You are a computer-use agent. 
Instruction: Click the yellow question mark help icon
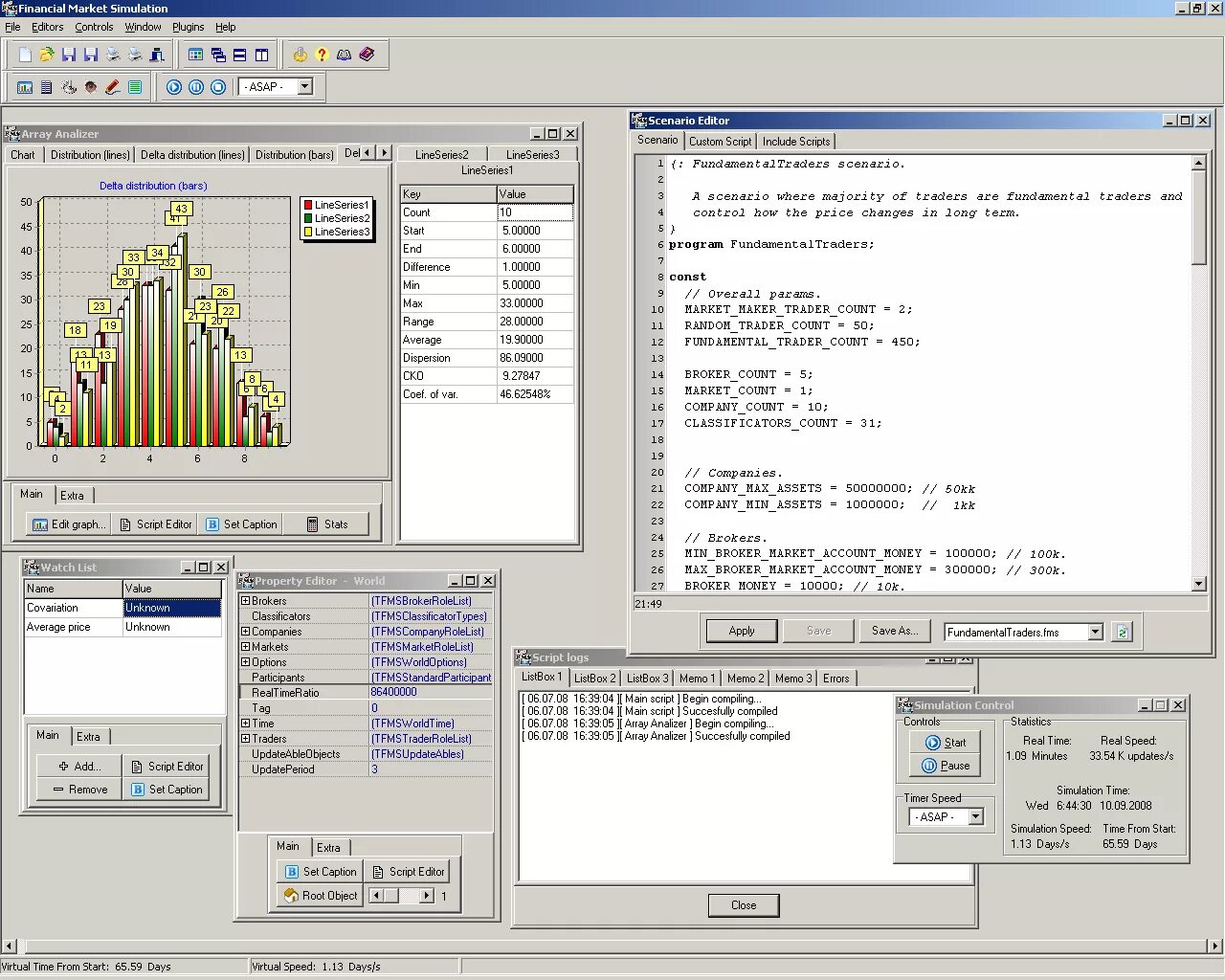322,55
